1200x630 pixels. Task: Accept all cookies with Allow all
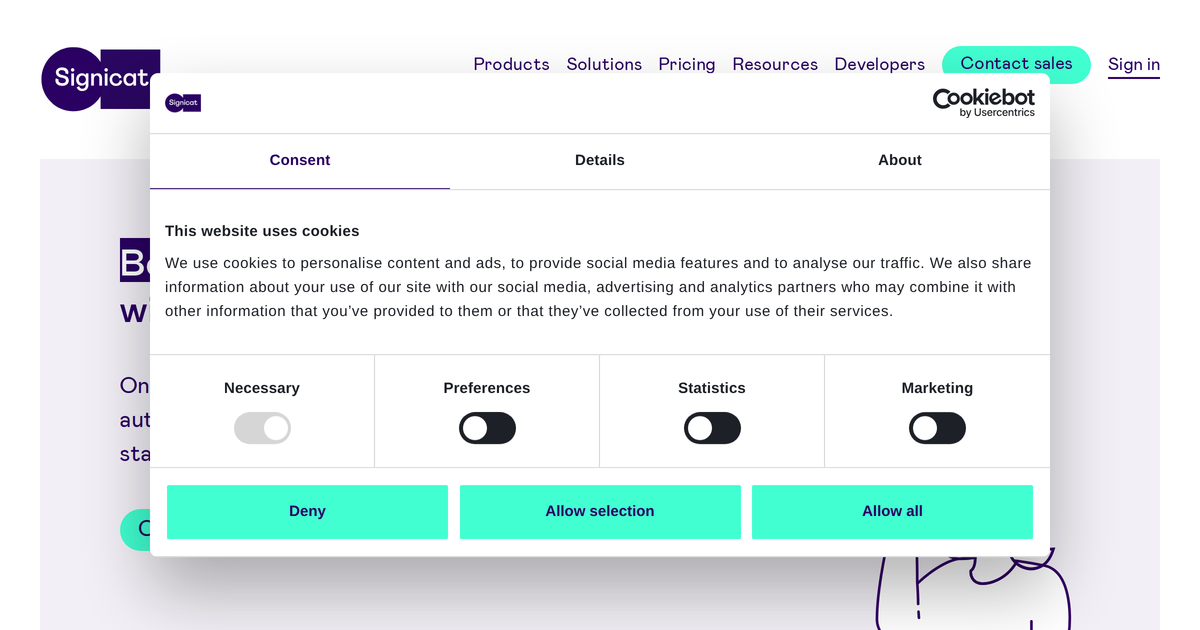point(892,511)
